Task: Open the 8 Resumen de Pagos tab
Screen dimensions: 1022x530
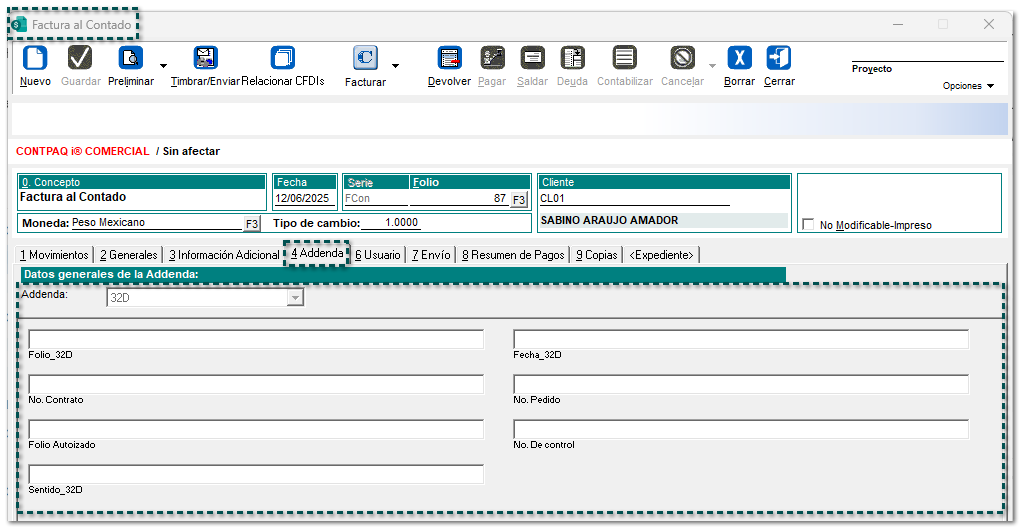Action: 513,255
